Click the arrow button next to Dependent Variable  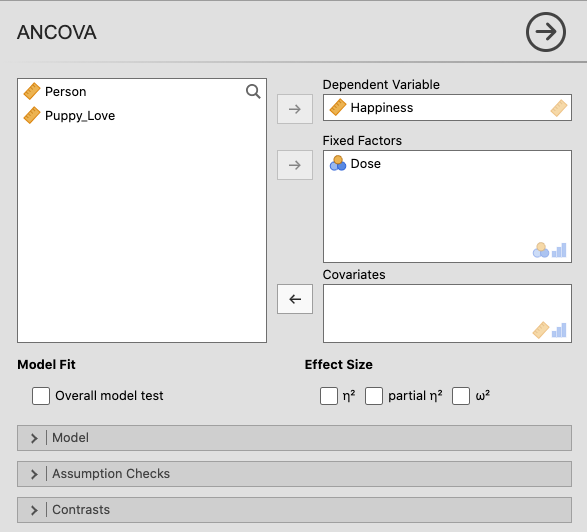click(295, 109)
